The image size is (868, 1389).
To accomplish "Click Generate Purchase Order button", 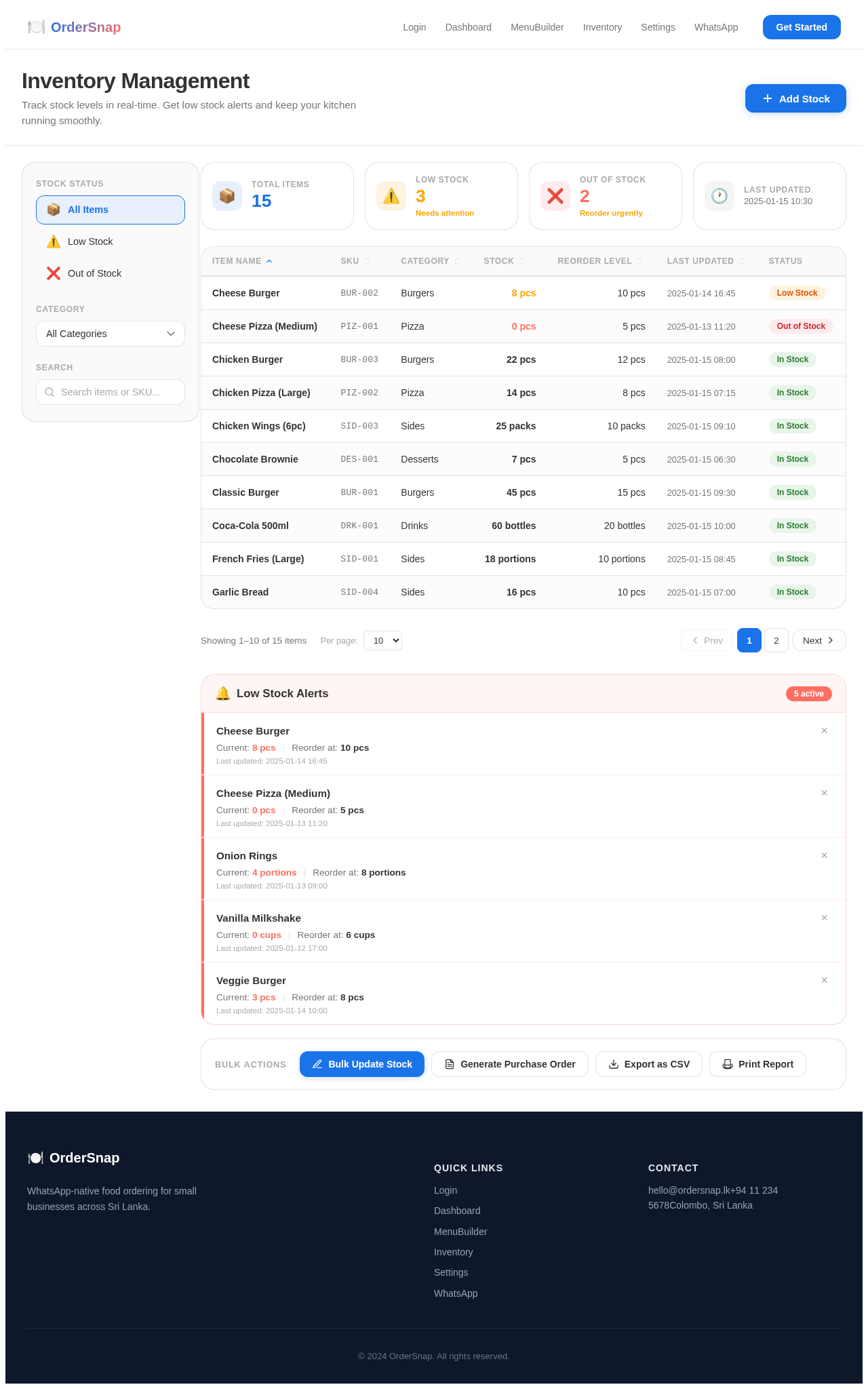I will 510,1064.
